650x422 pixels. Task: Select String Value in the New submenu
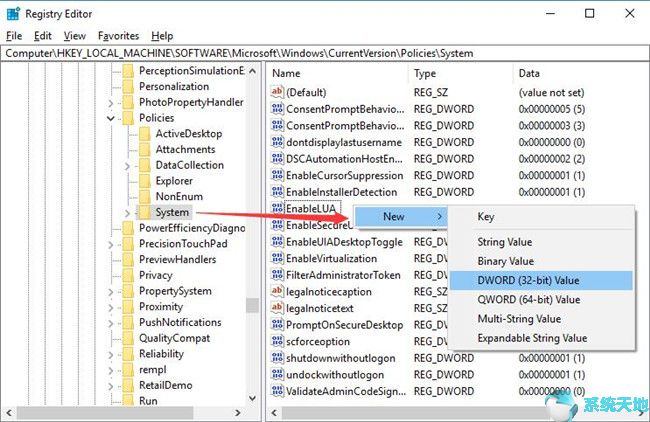(x=505, y=242)
